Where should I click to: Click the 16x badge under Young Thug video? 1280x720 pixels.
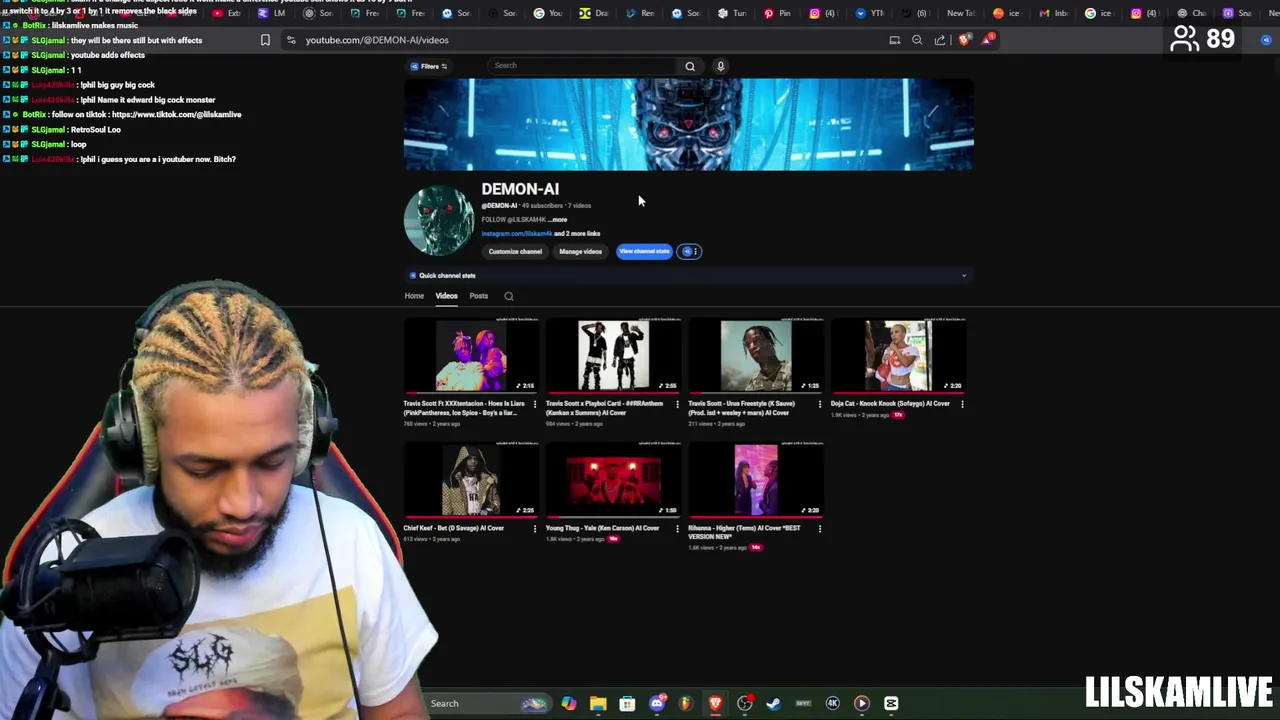[x=613, y=538]
